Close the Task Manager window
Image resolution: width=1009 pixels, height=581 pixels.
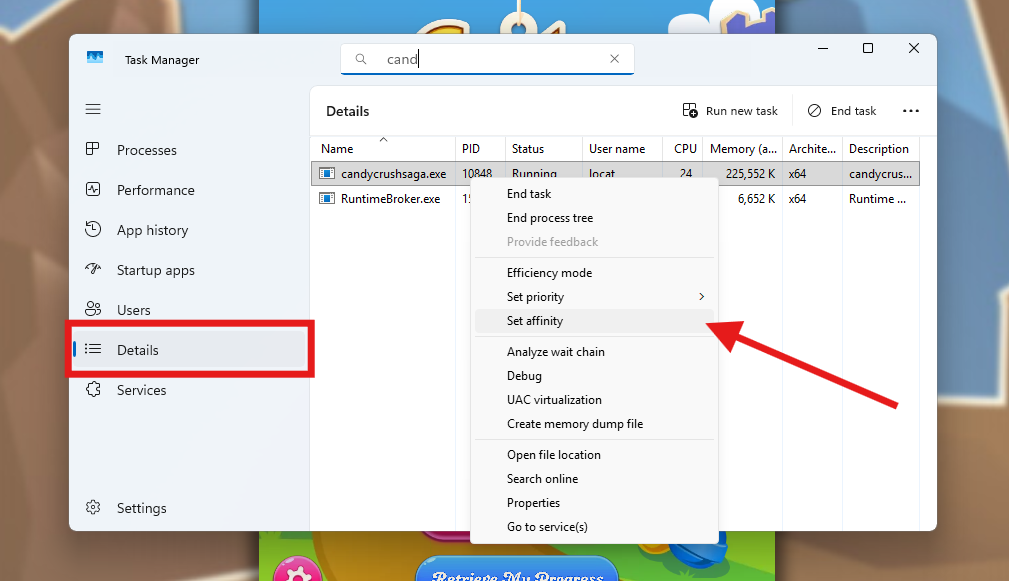(913, 48)
